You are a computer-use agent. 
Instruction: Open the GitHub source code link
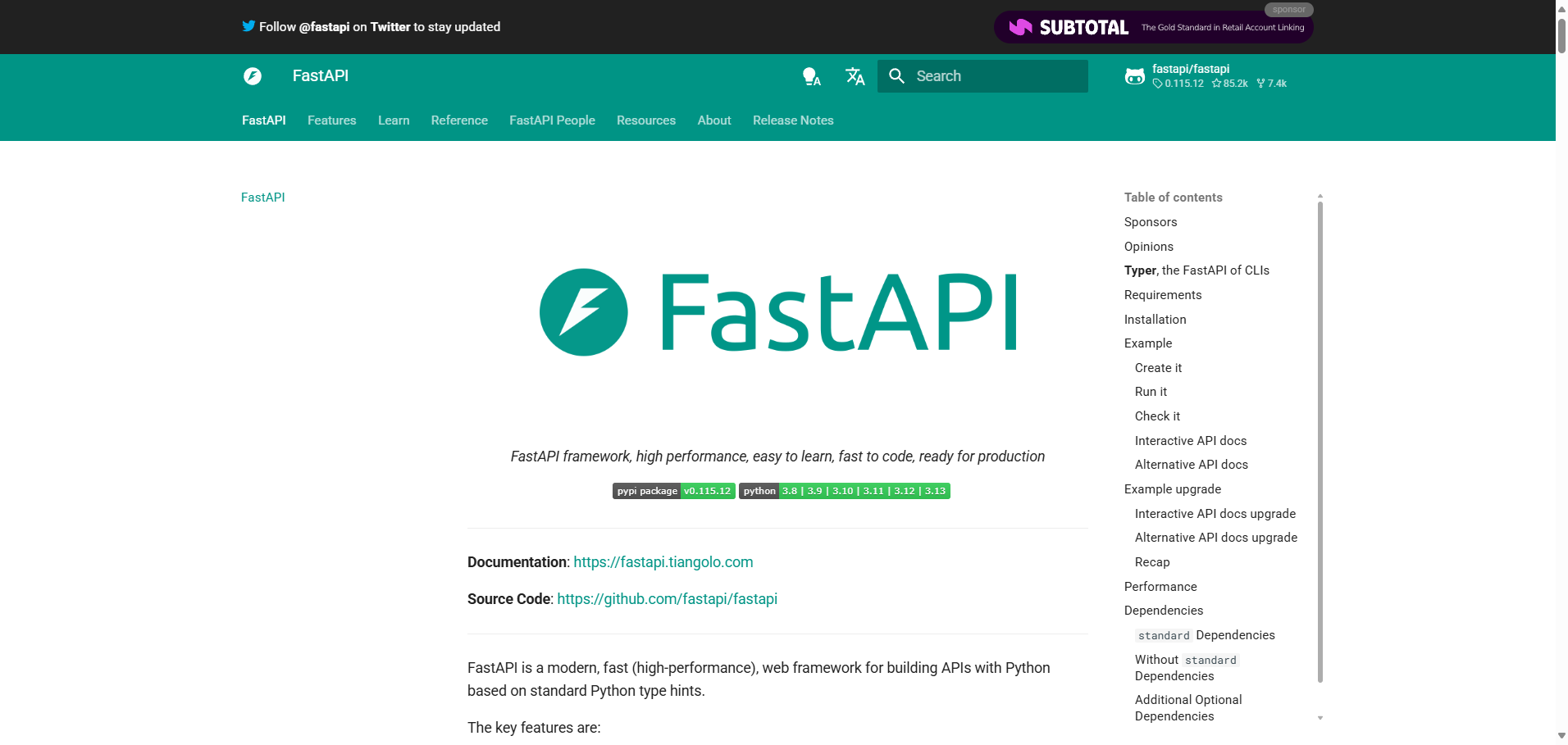[x=668, y=599]
